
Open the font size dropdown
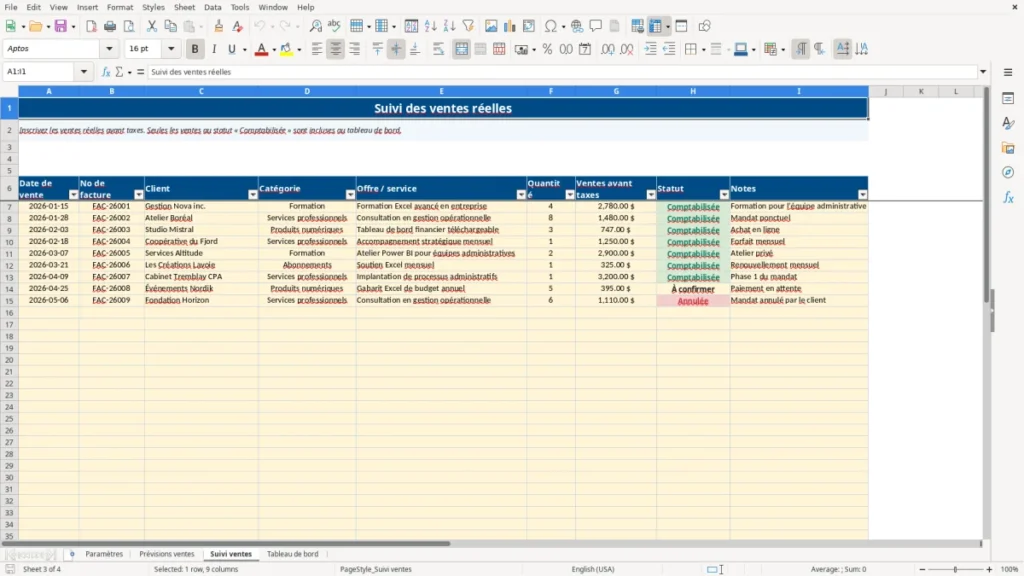171,48
